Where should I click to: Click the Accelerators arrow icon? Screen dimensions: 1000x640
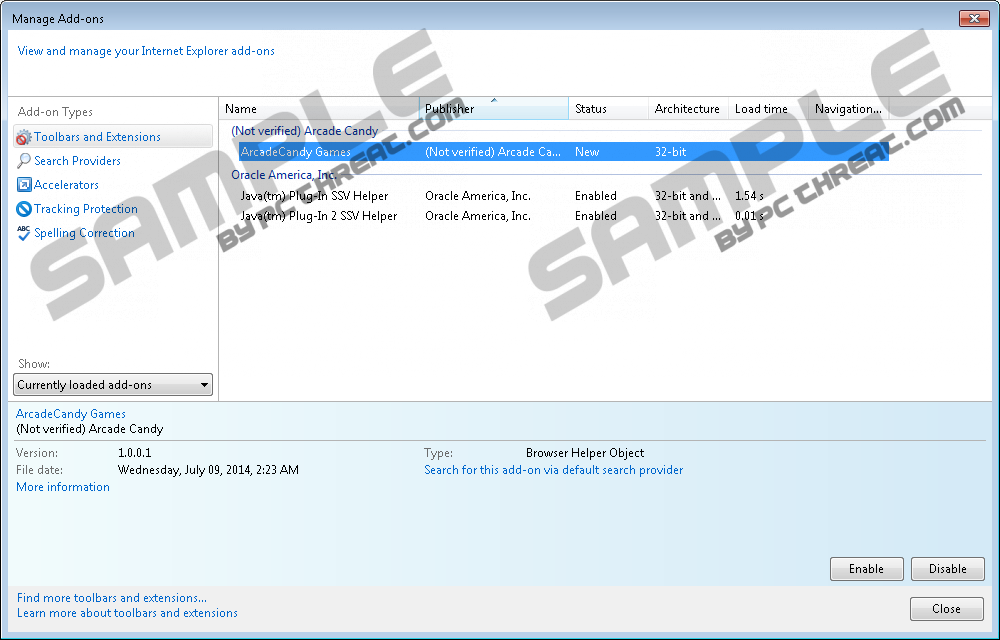(24, 185)
